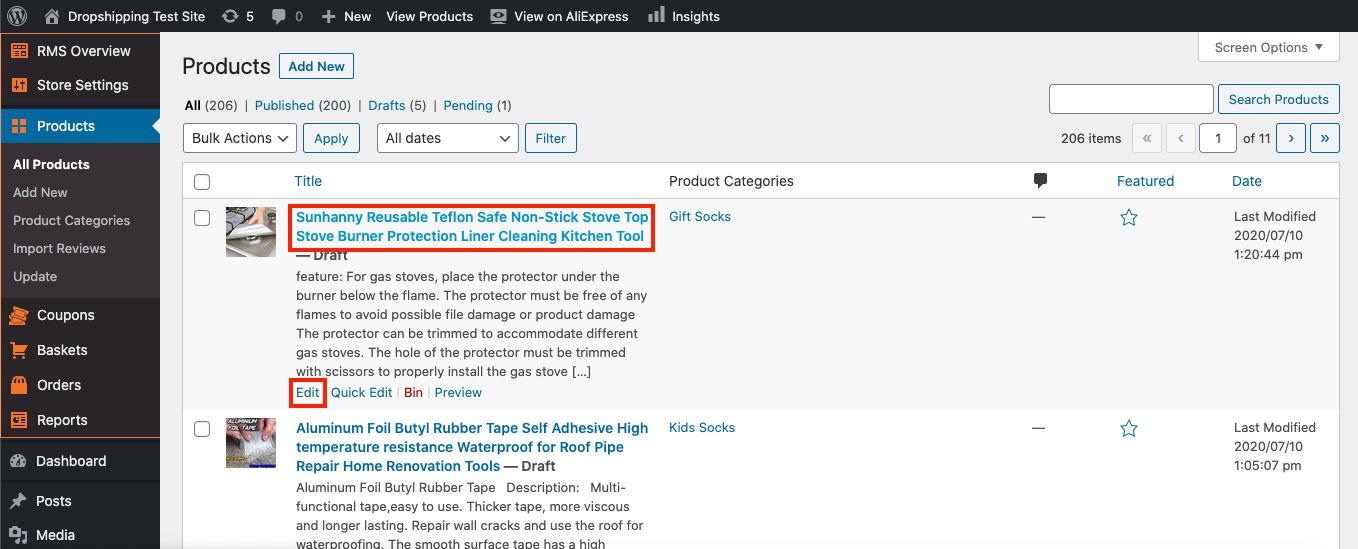Sort by comments bubble column icon
The width and height of the screenshot is (1358, 549).
tap(1040, 181)
